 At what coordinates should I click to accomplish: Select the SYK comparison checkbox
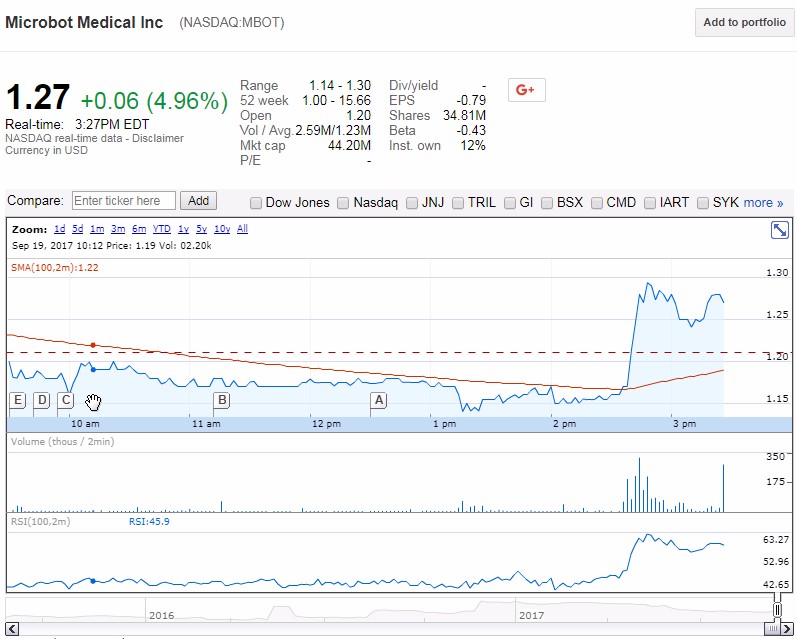click(x=702, y=203)
